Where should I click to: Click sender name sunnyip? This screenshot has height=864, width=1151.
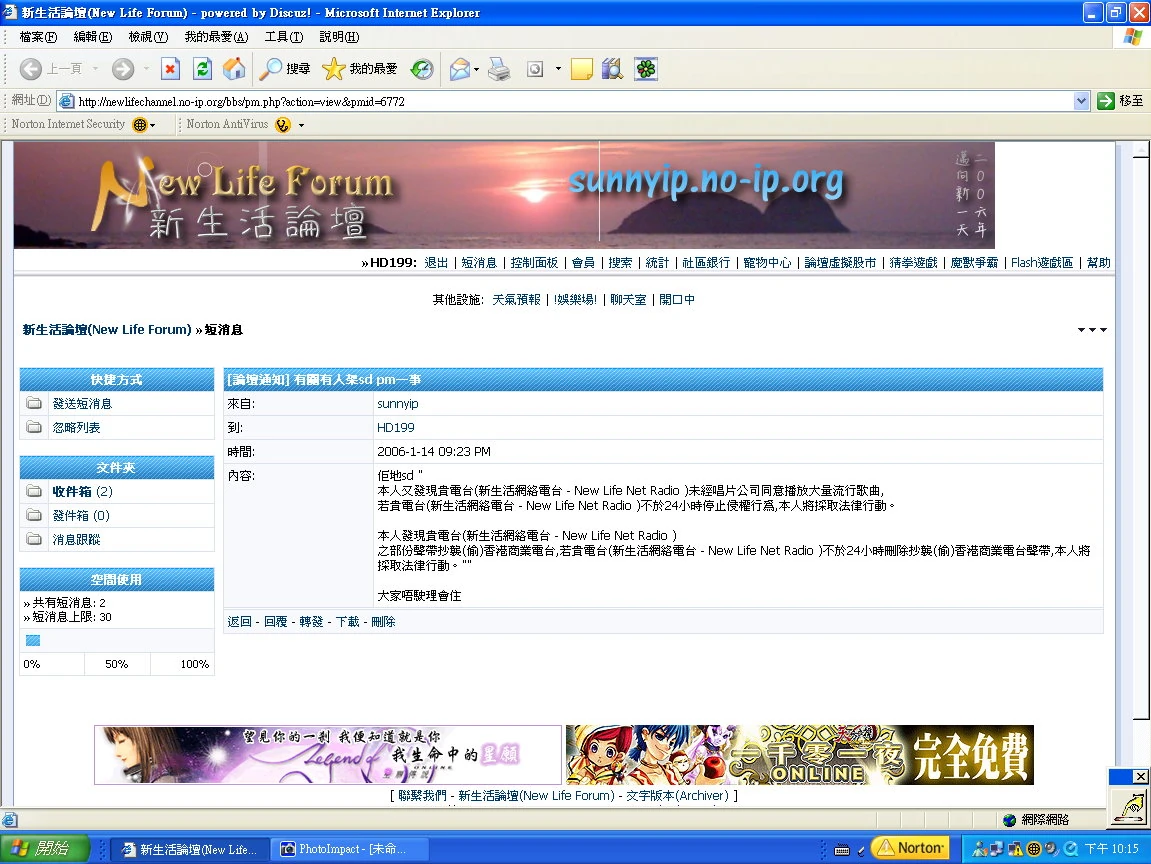point(398,404)
